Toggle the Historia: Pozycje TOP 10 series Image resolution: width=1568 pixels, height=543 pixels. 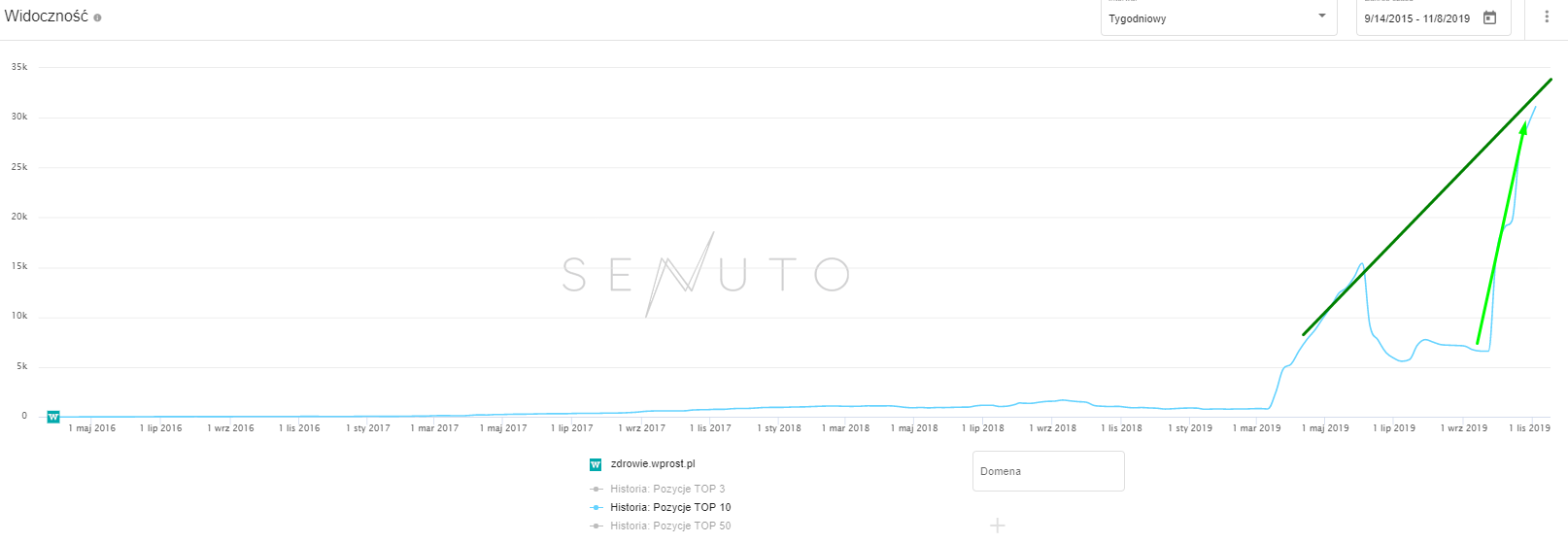[x=670, y=507]
